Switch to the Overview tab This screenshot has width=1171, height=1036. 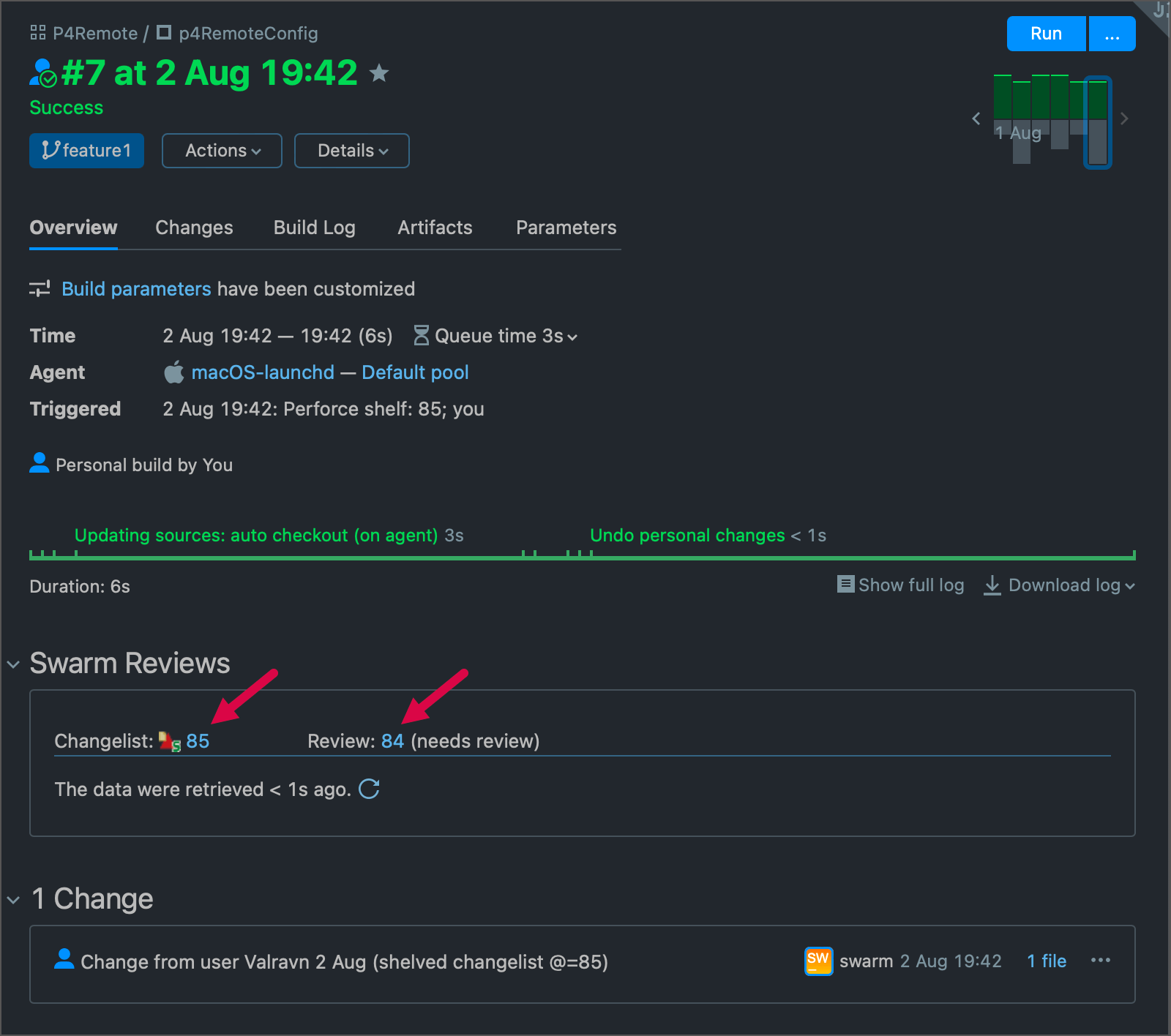point(73,228)
